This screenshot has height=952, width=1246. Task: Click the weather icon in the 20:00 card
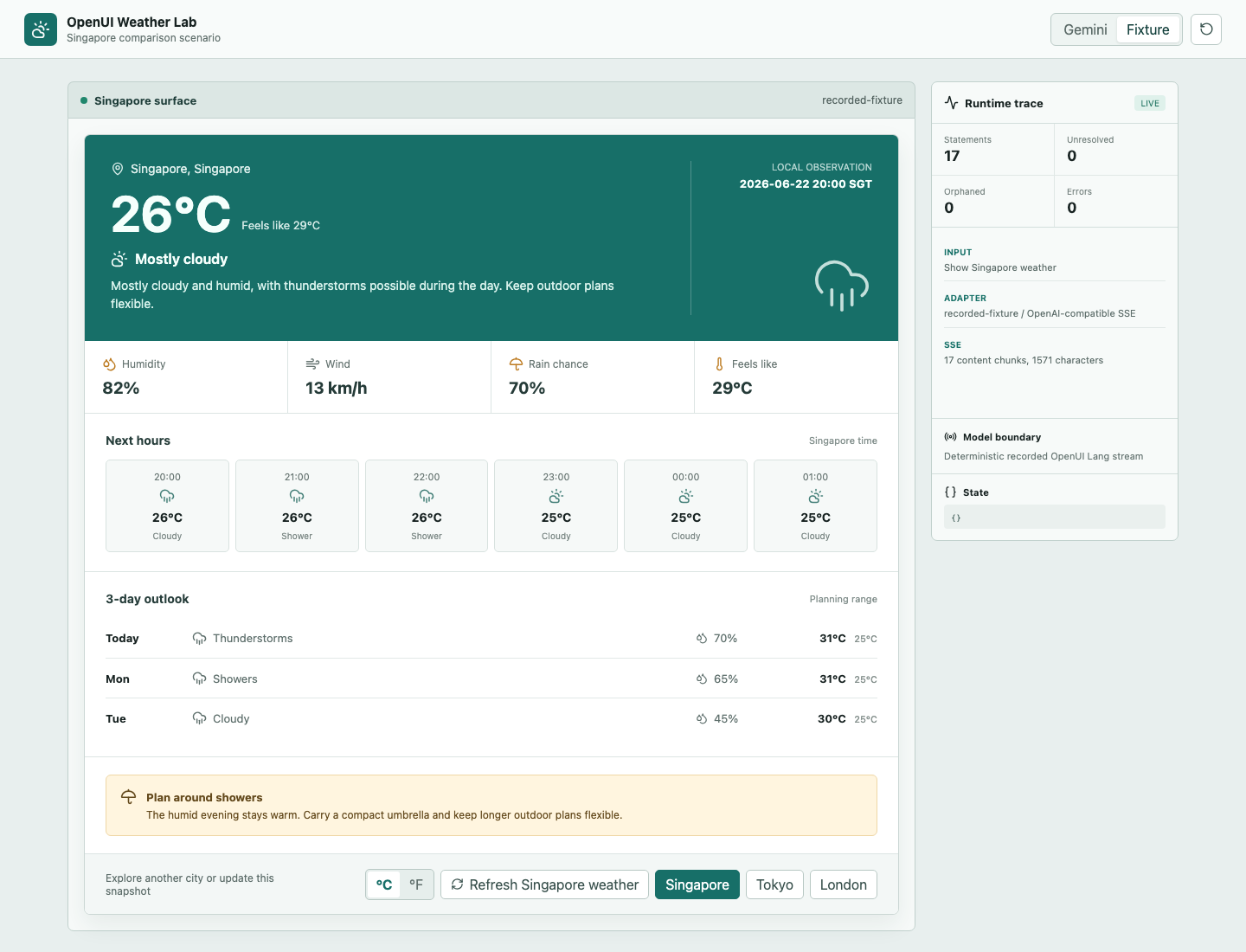coord(167,496)
